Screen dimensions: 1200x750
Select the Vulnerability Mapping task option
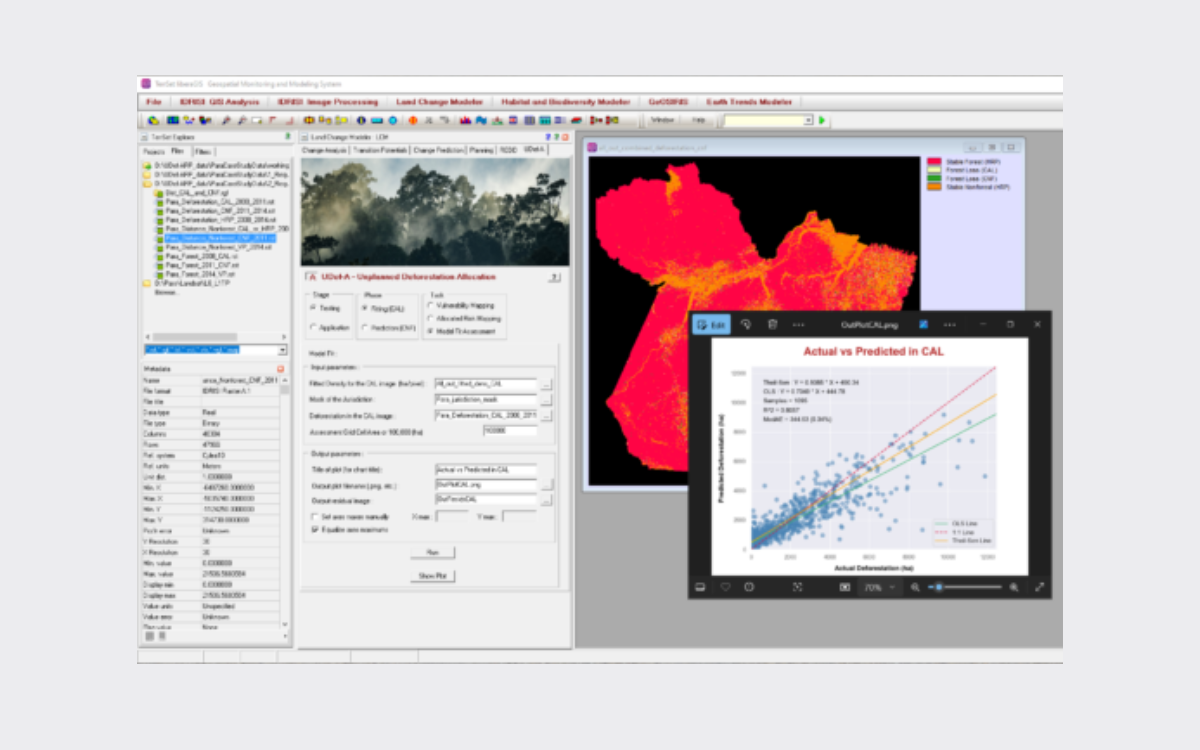coord(430,306)
